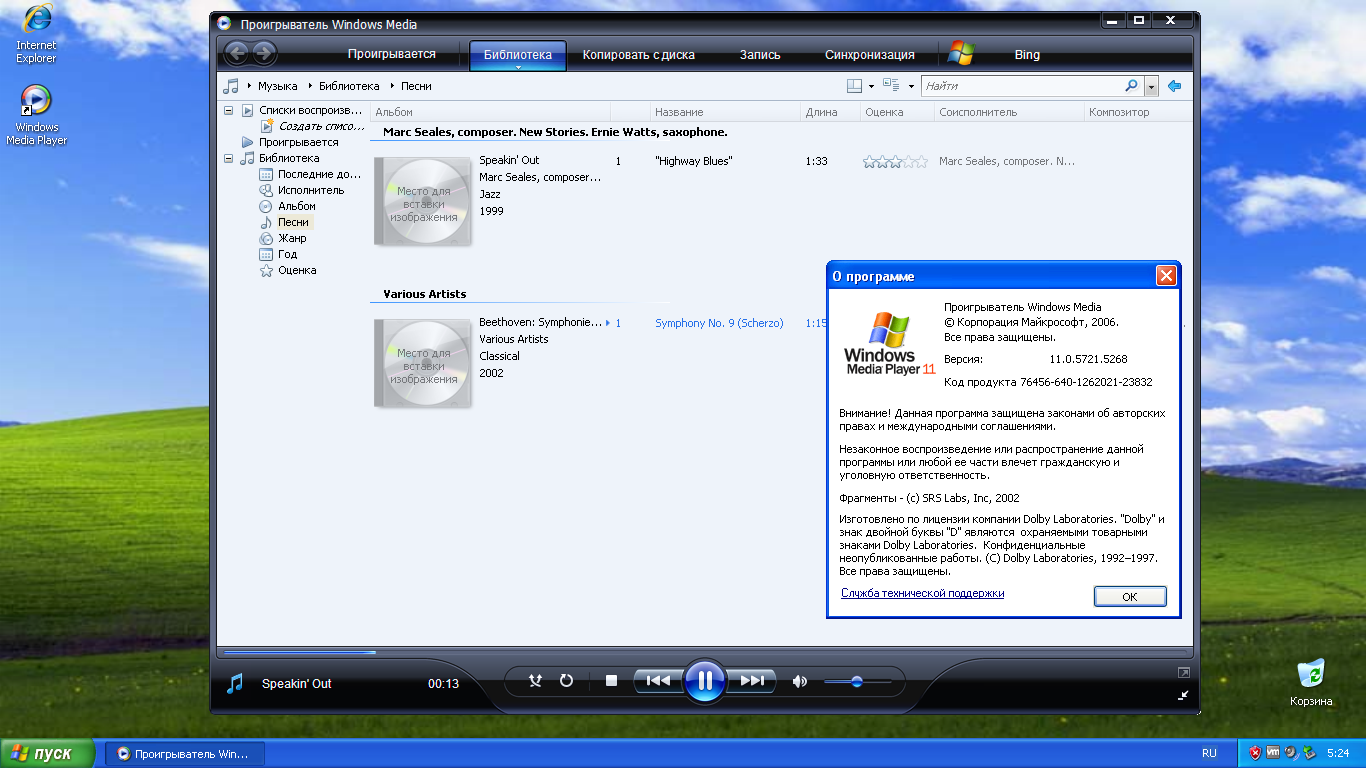The image size is (1366, 768).
Task: Toggle shuffle mode
Action: (x=535, y=681)
